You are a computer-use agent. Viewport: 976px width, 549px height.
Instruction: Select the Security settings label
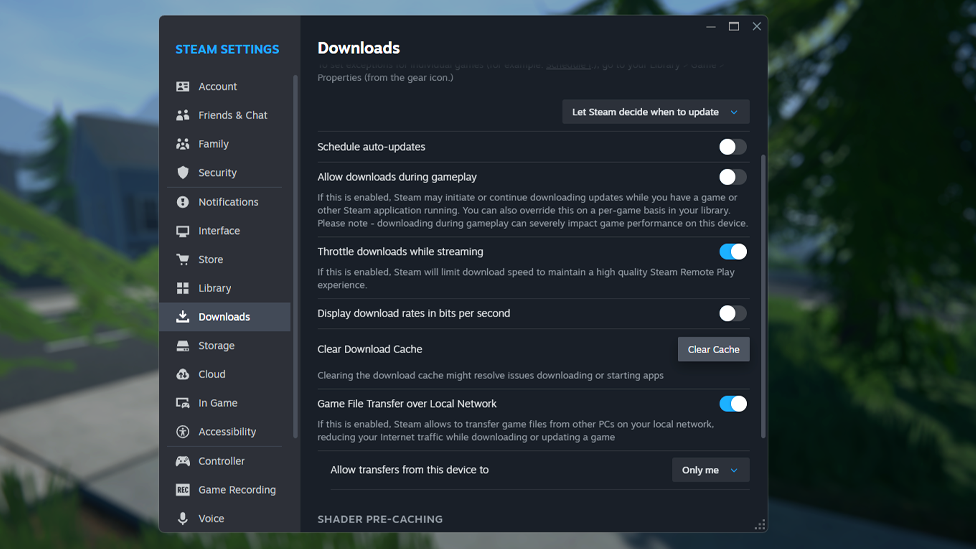[x=217, y=172]
